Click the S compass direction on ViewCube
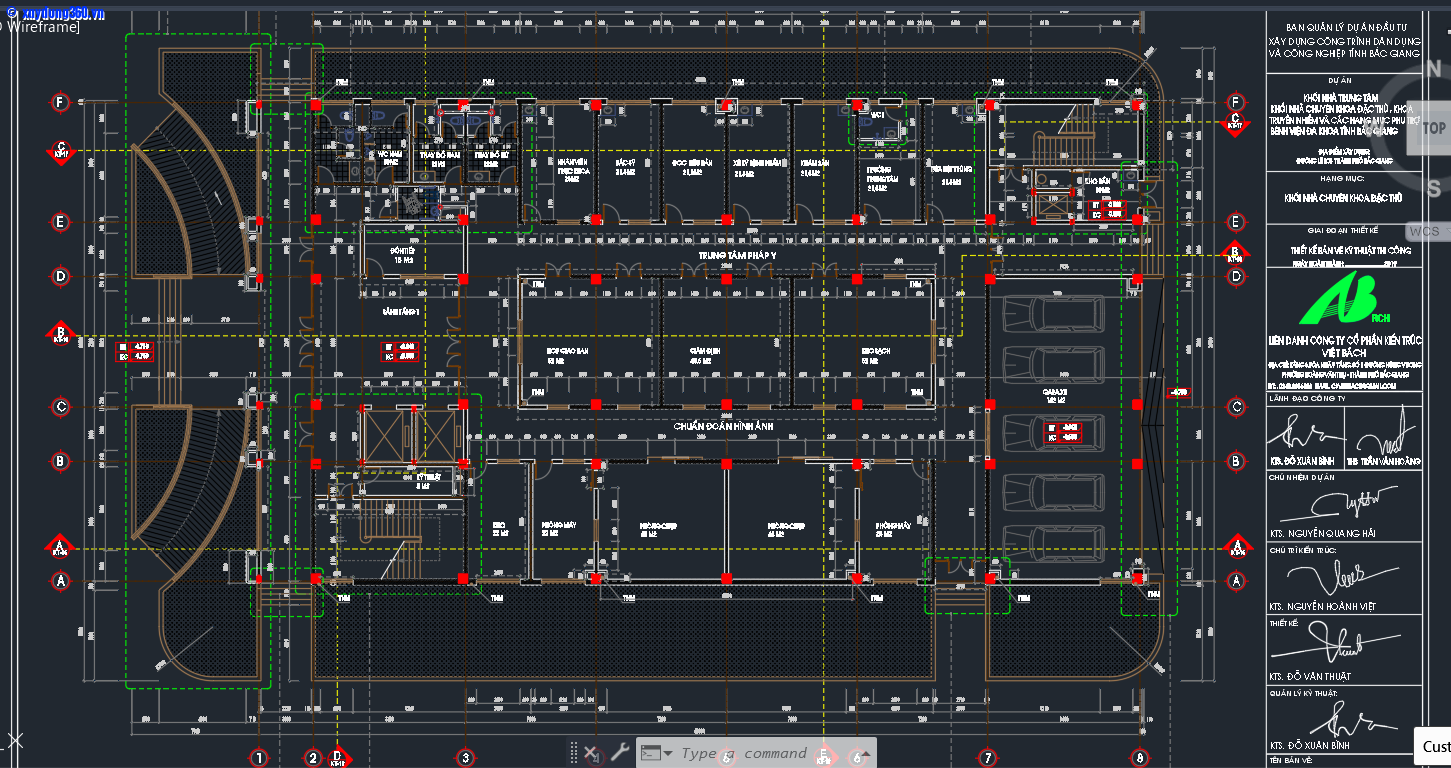The width and height of the screenshot is (1451, 768). click(1434, 188)
